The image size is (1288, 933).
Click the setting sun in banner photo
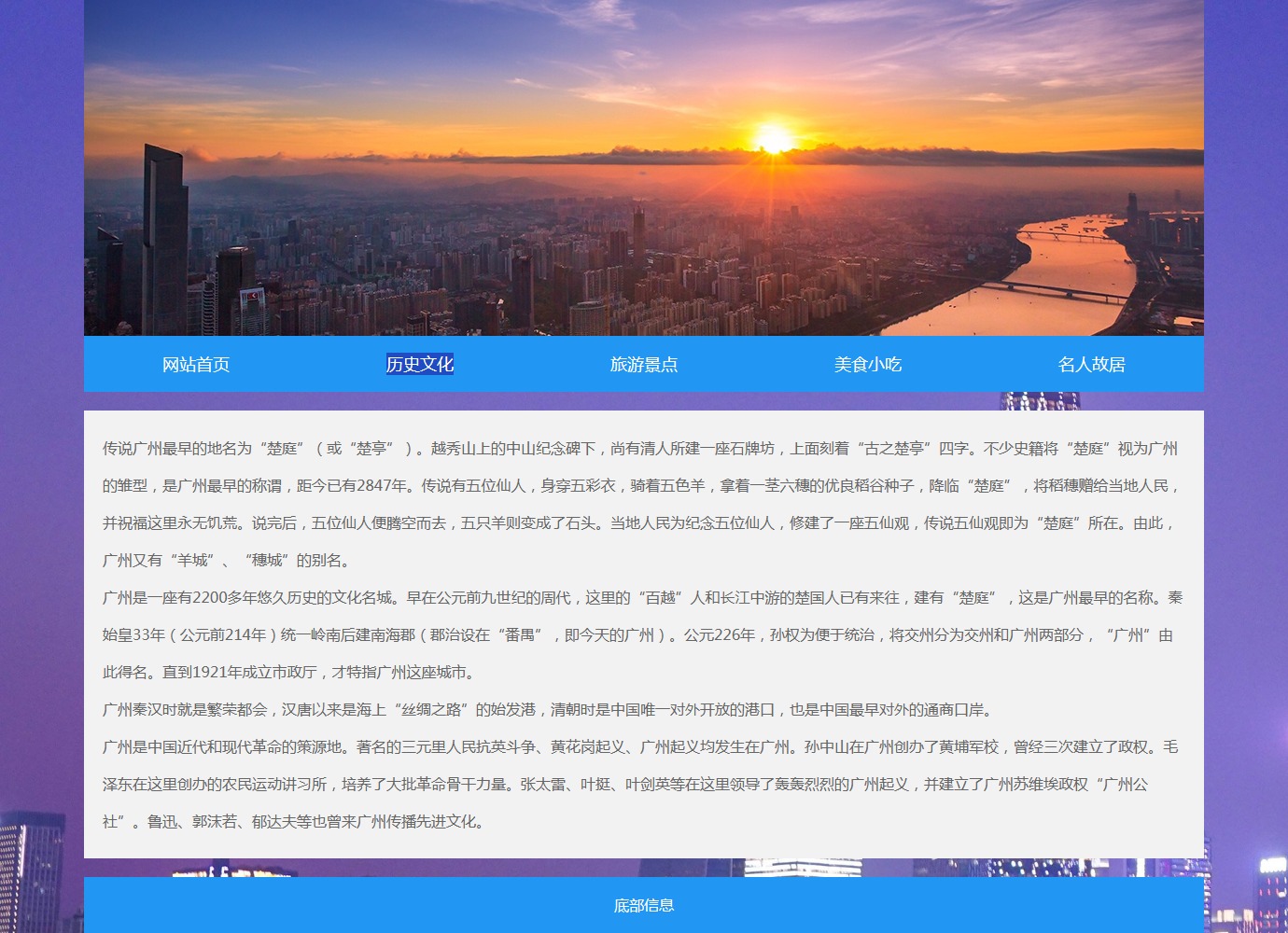[x=773, y=140]
